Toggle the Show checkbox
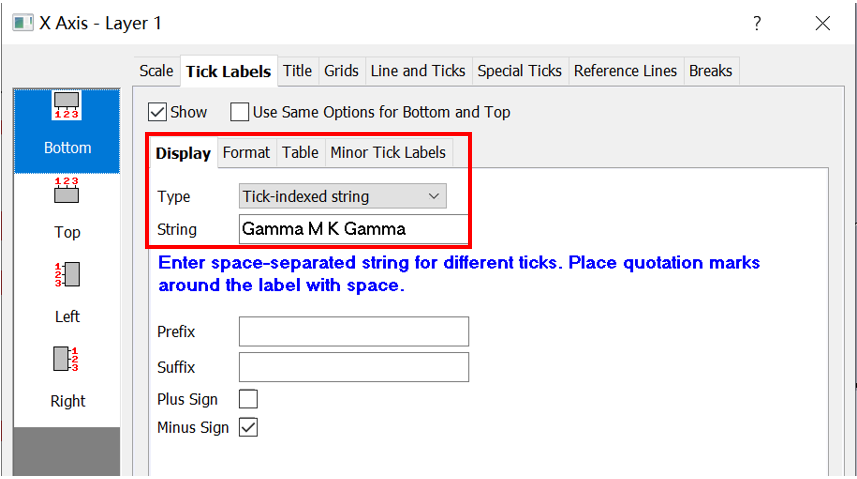Screen dimensions: 857x479 (x=157, y=112)
